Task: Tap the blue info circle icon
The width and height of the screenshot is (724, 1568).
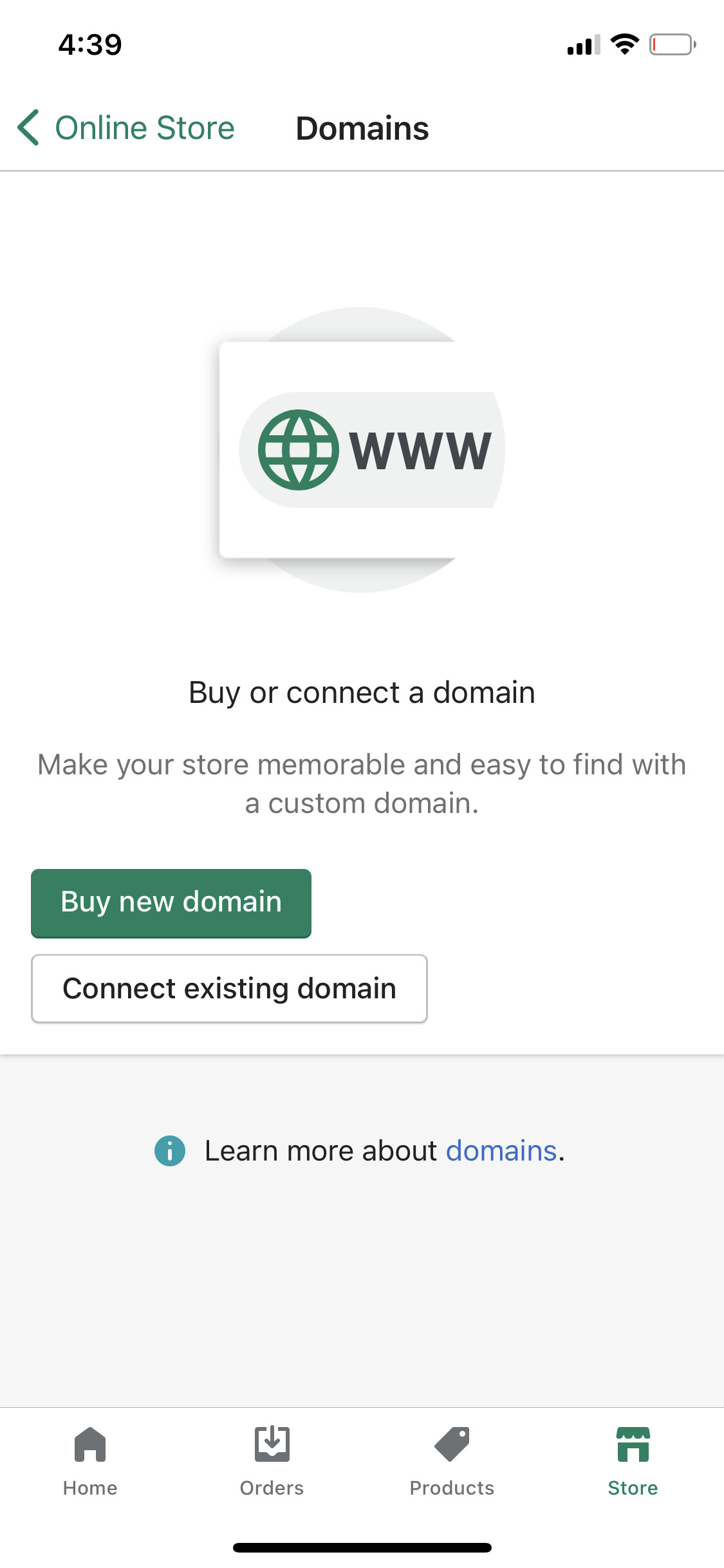Action: [170, 1150]
